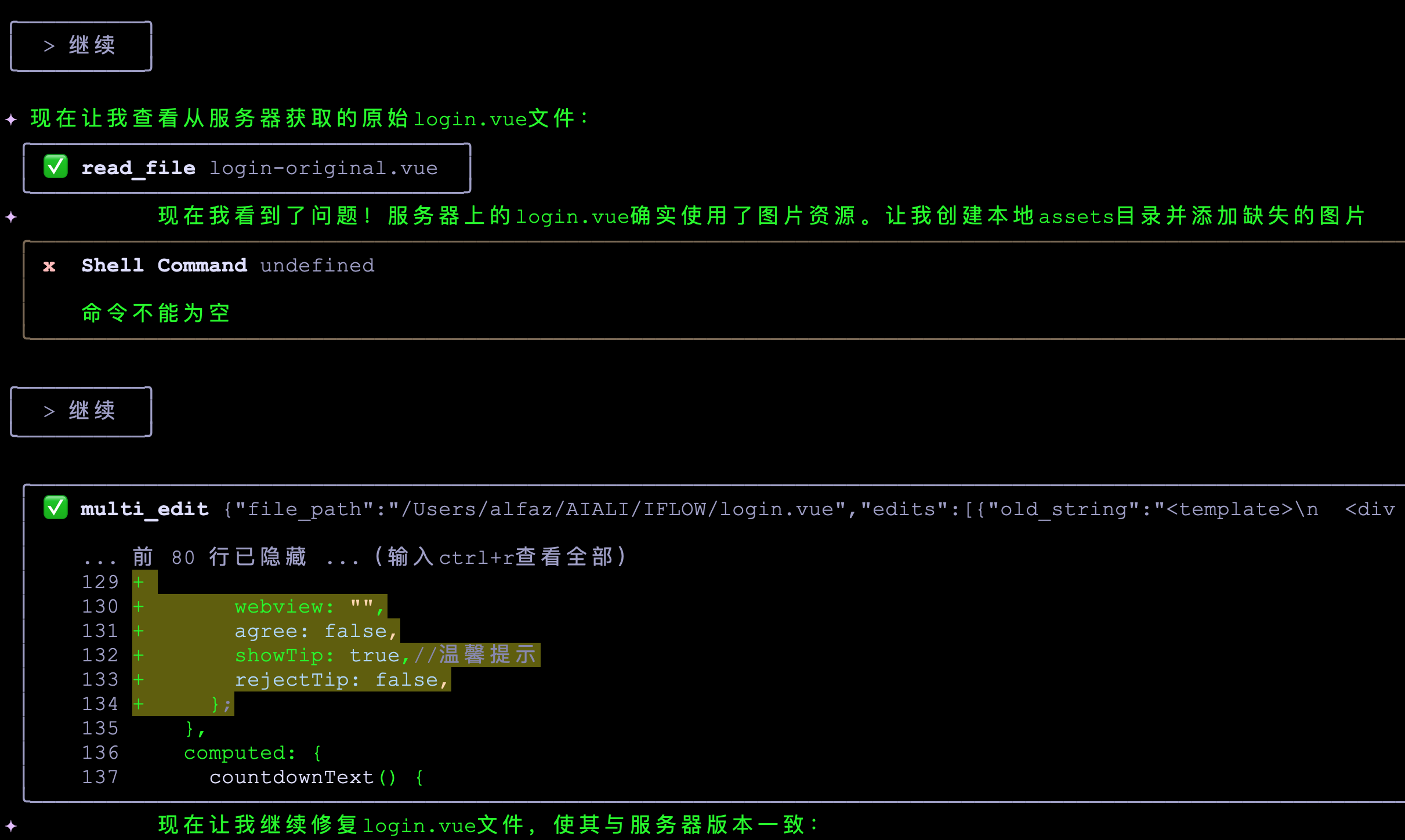Click green checkmark beside read_file
The width and height of the screenshot is (1405, 840).
[x=56, y=167]
